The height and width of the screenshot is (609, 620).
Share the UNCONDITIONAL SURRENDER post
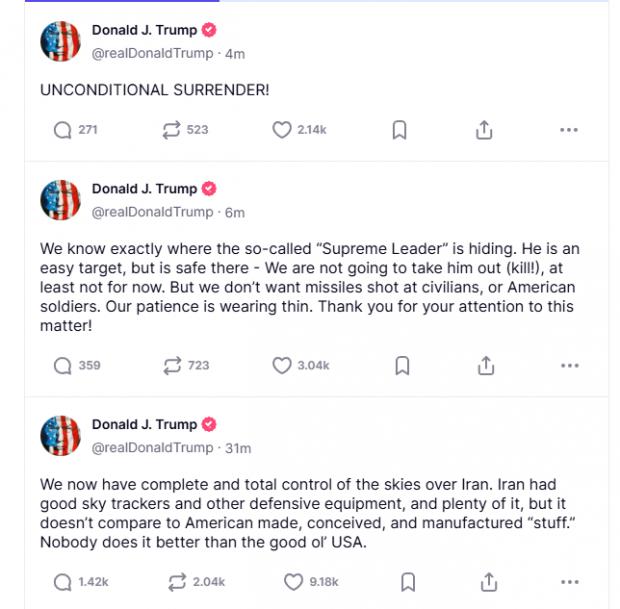click(x=484, y=130)
